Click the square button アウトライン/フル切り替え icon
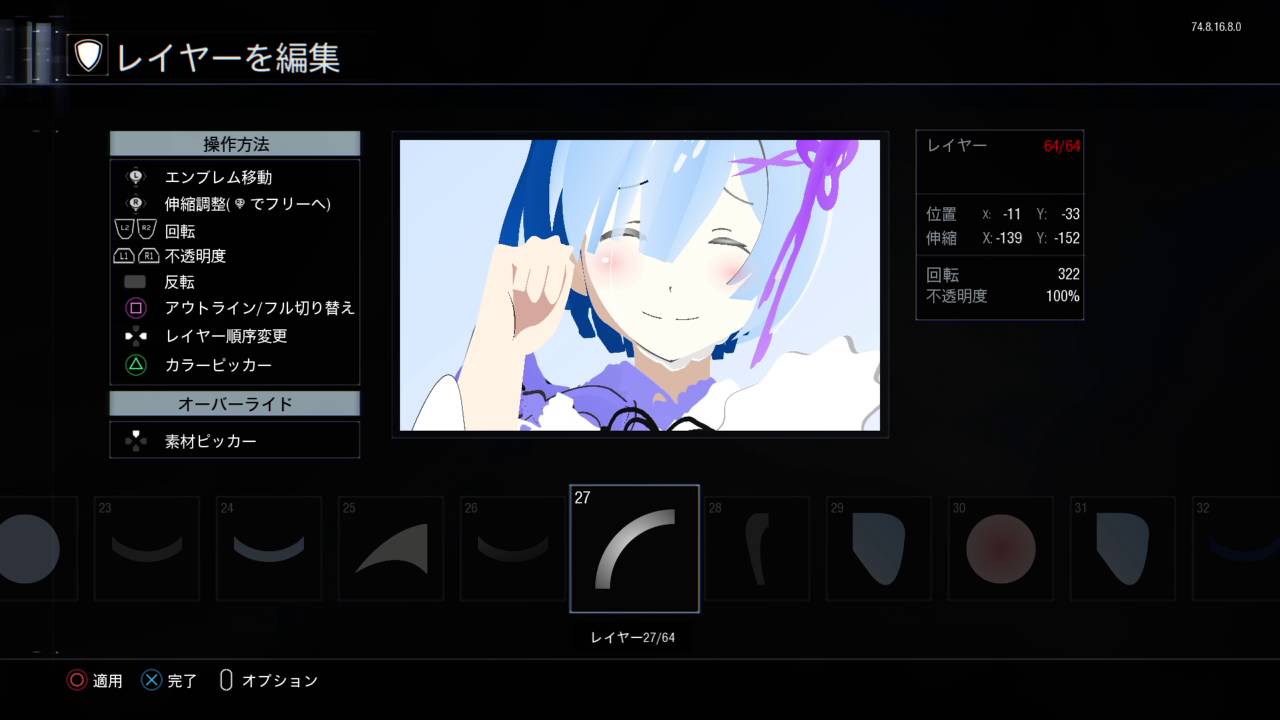 tap(136, 308)
